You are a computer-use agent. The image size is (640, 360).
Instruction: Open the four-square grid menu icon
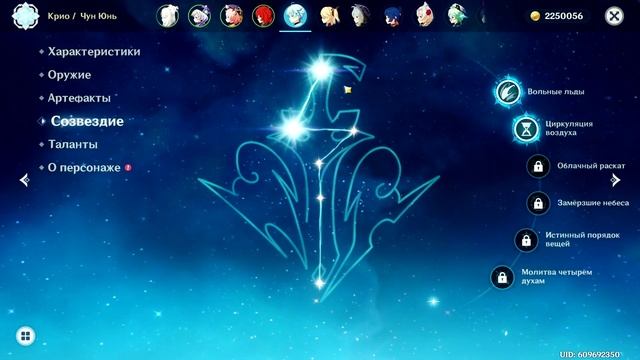pyautogui.click(x=25, y=336)
